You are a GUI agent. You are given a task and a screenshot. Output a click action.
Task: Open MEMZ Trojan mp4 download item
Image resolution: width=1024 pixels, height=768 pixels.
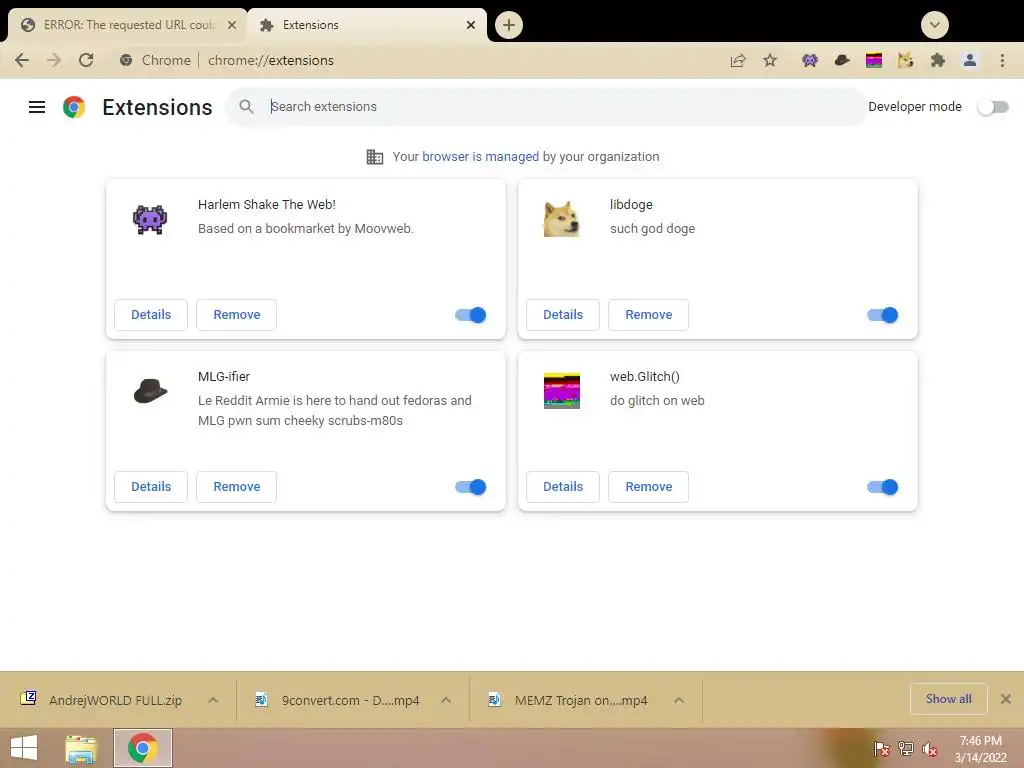568,700
